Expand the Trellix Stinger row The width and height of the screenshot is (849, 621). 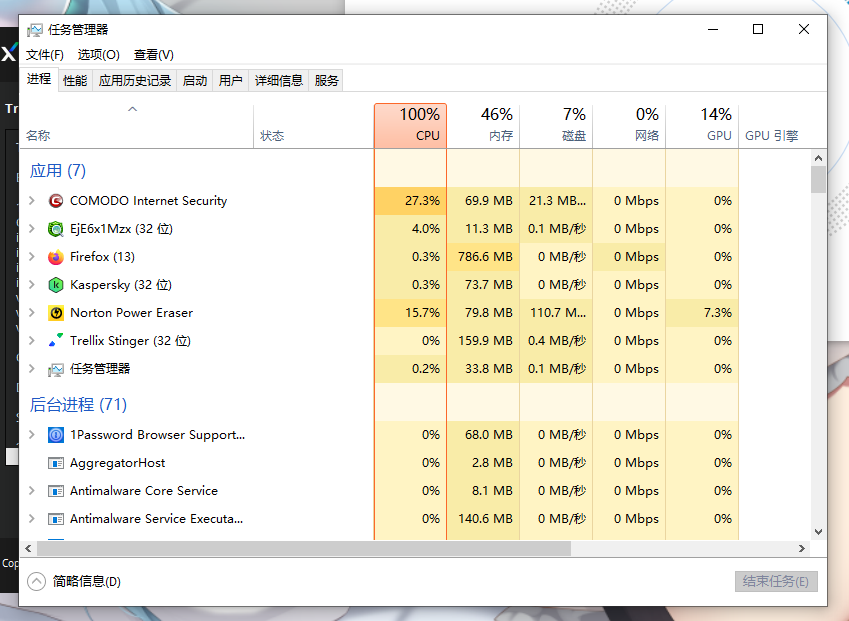coord(32,341)
